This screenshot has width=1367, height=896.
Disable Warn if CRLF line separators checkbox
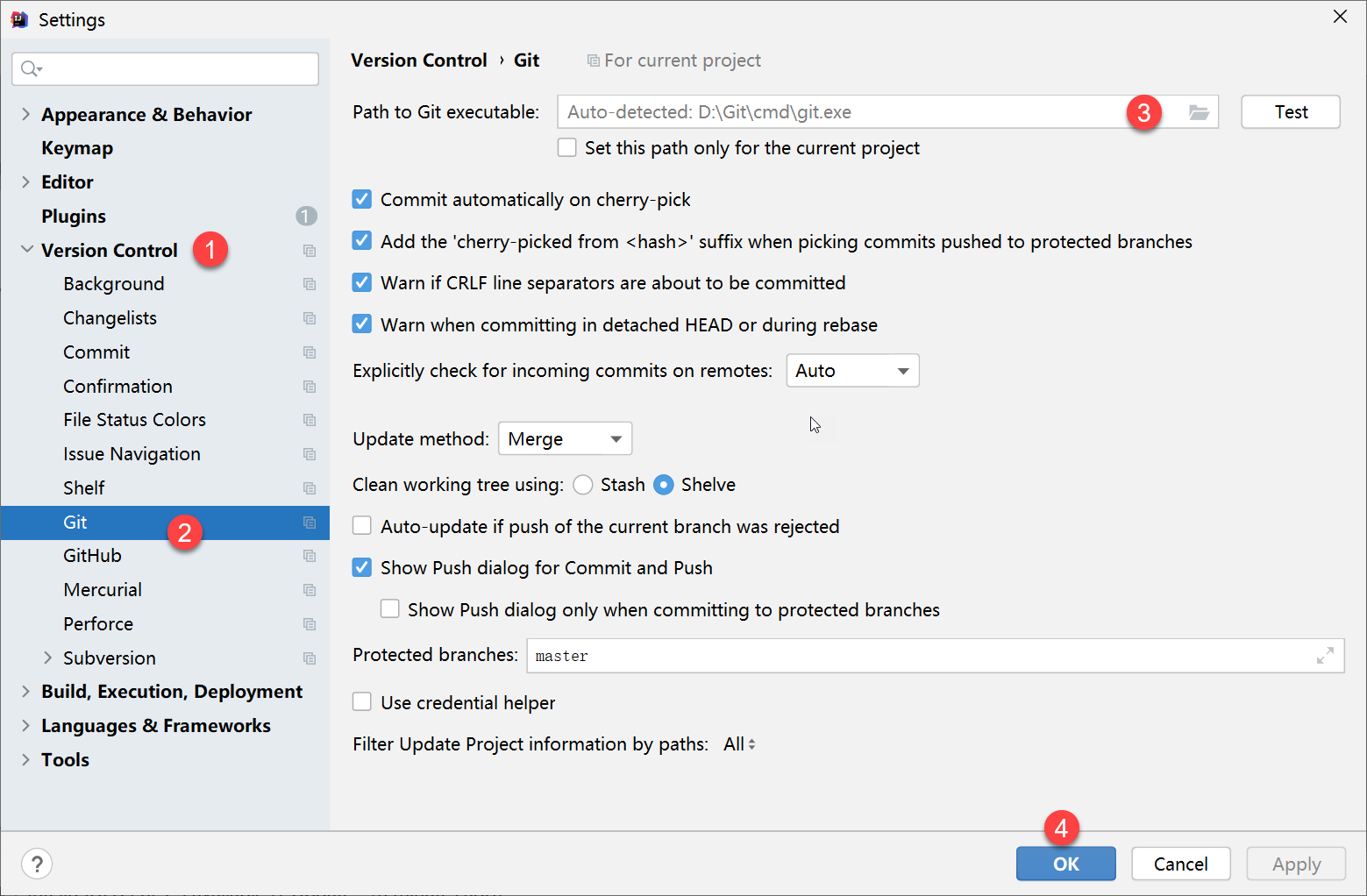362,282
